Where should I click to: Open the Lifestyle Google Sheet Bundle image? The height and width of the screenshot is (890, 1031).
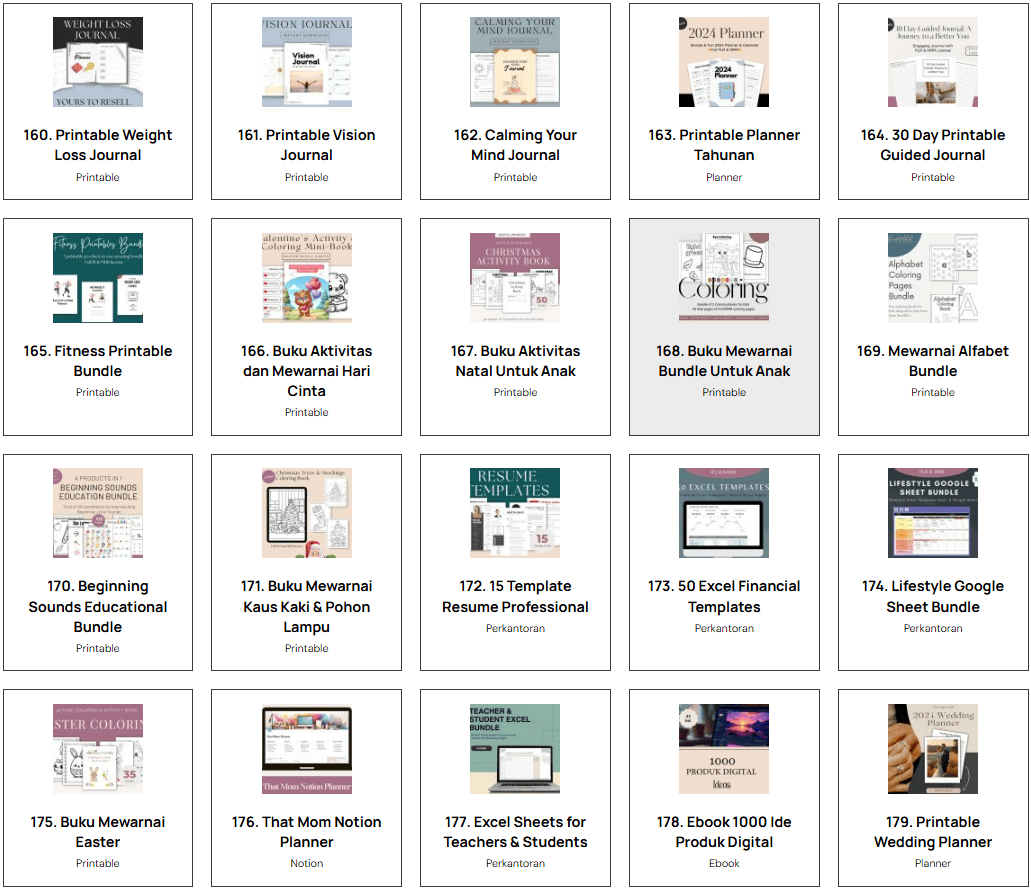click(x=932, y=513)
